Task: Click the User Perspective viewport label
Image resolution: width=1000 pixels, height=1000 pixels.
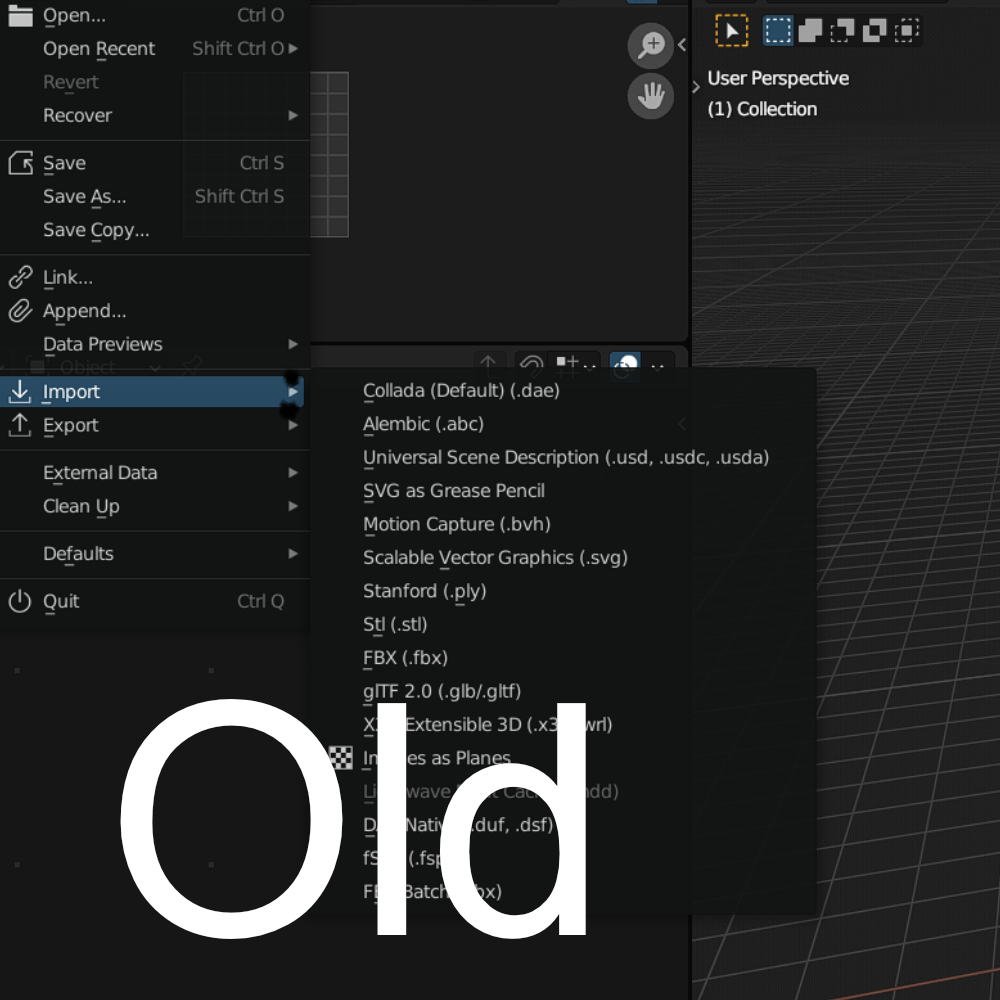Action: click(x=778, y=78)
